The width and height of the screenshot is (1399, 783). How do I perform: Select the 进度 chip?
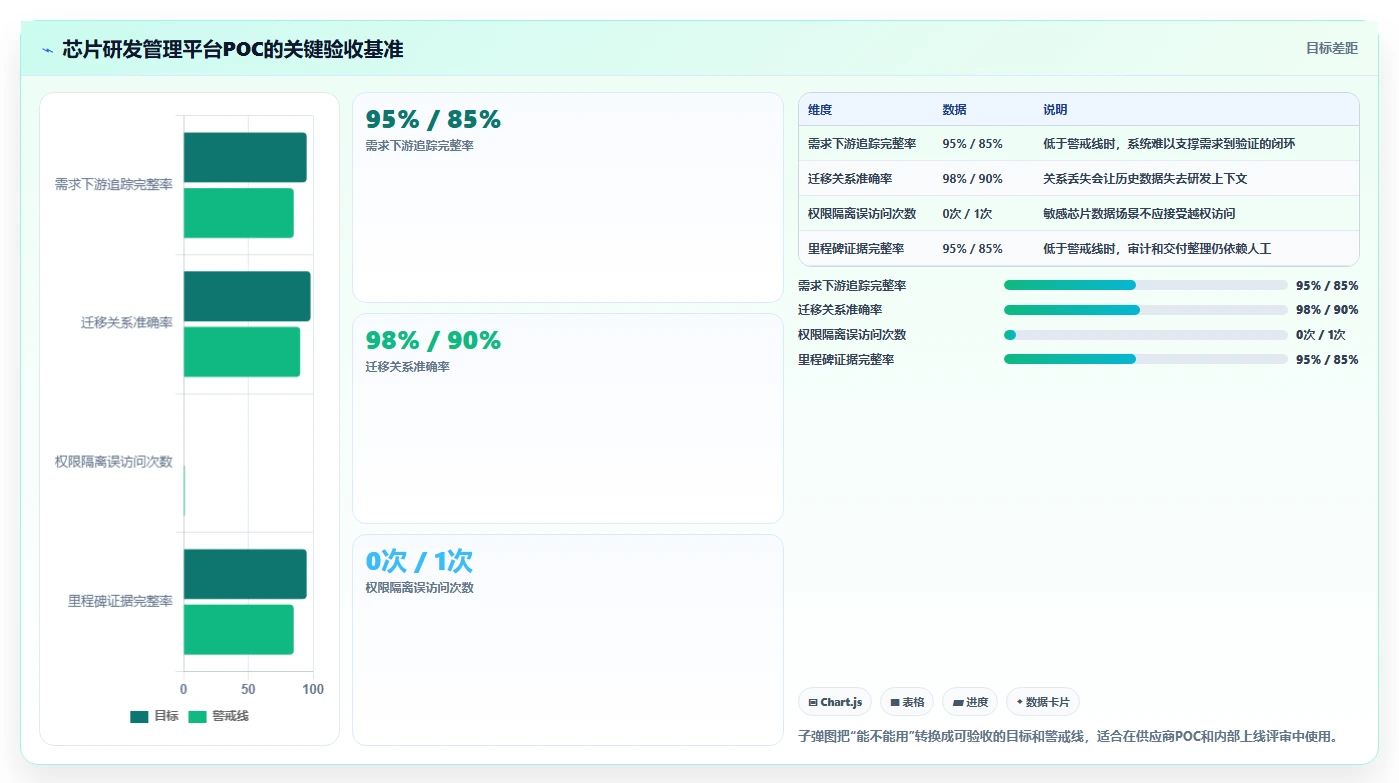(x=970, y=702)
